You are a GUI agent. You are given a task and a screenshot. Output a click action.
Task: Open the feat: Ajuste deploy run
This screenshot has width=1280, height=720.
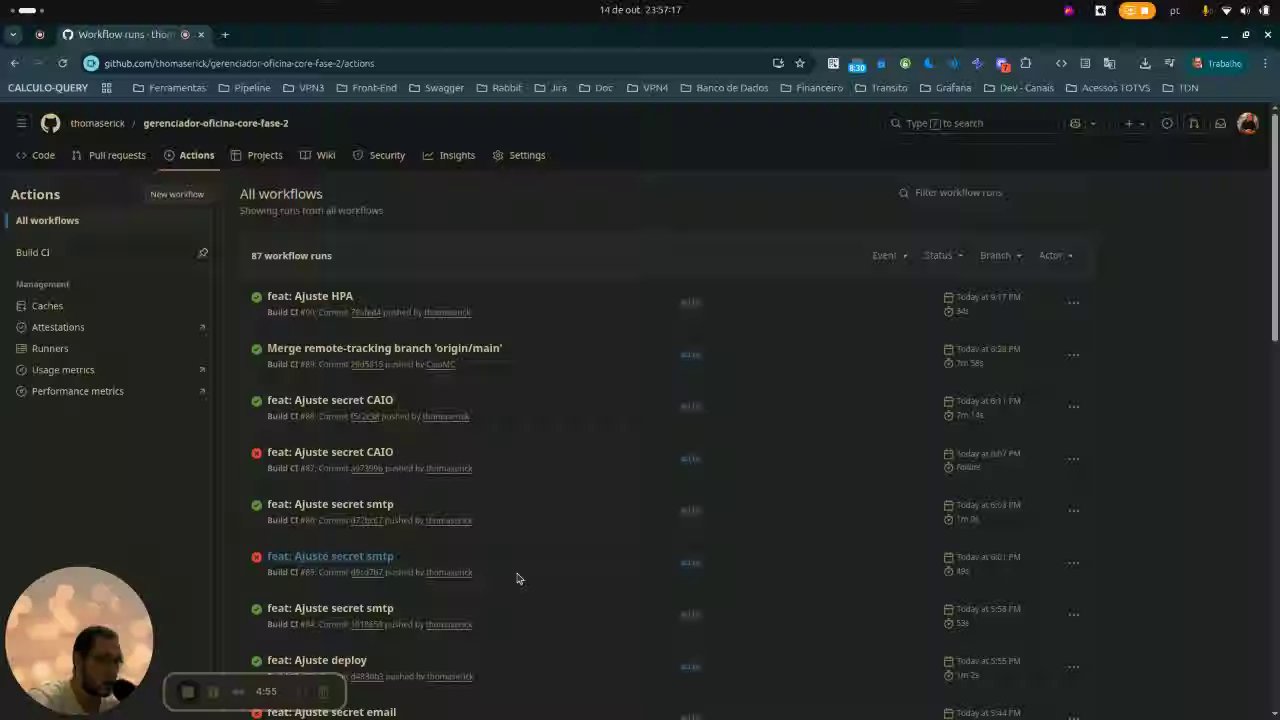click(317, 660)
